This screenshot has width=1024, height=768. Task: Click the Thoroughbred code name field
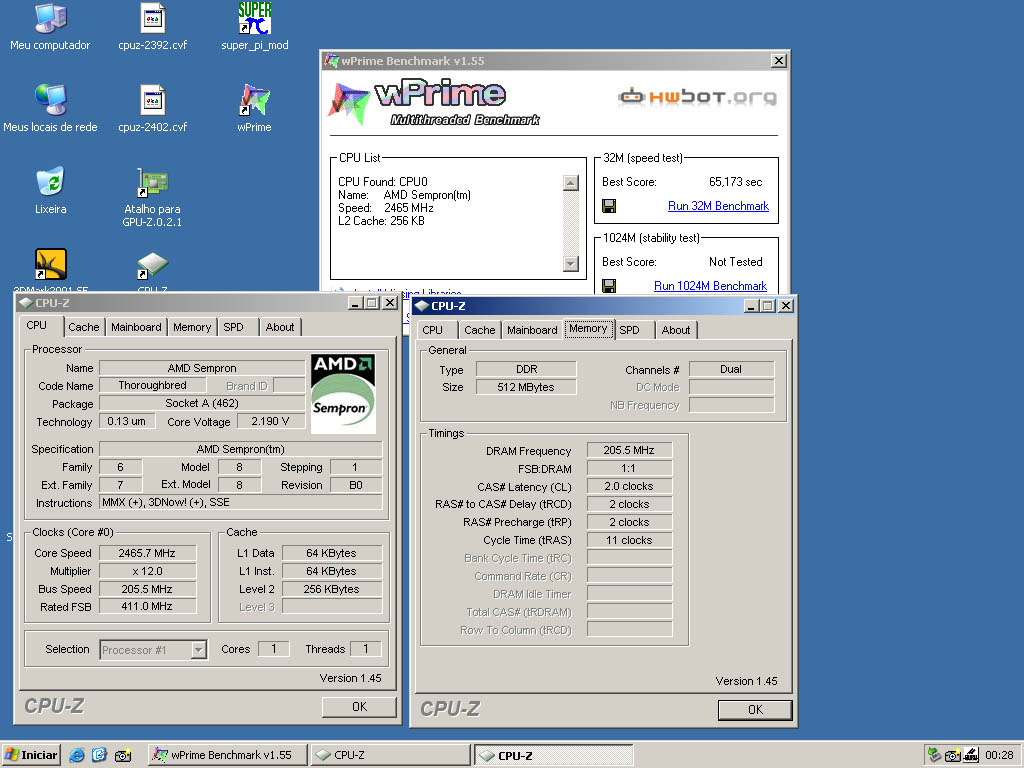pos(152,385)
